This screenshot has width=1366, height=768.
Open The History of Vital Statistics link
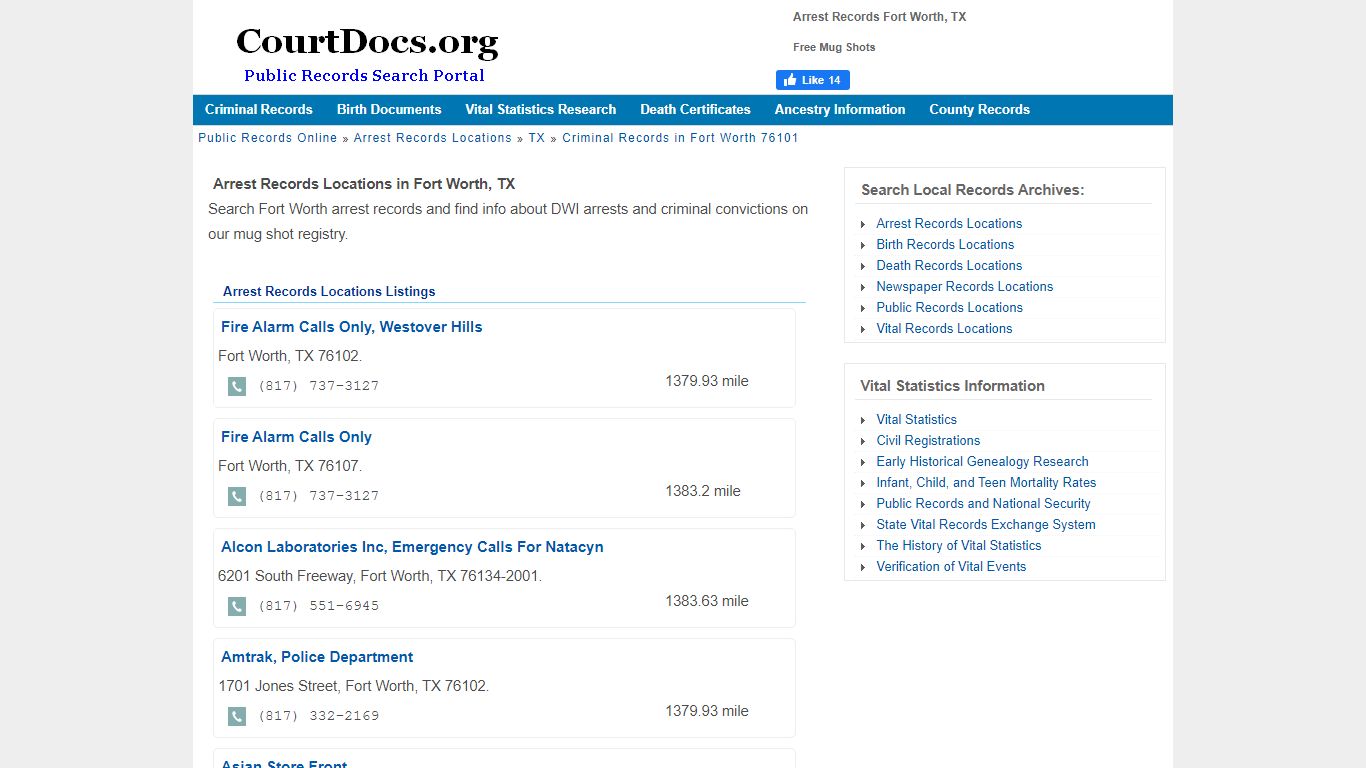coord(959,546)
